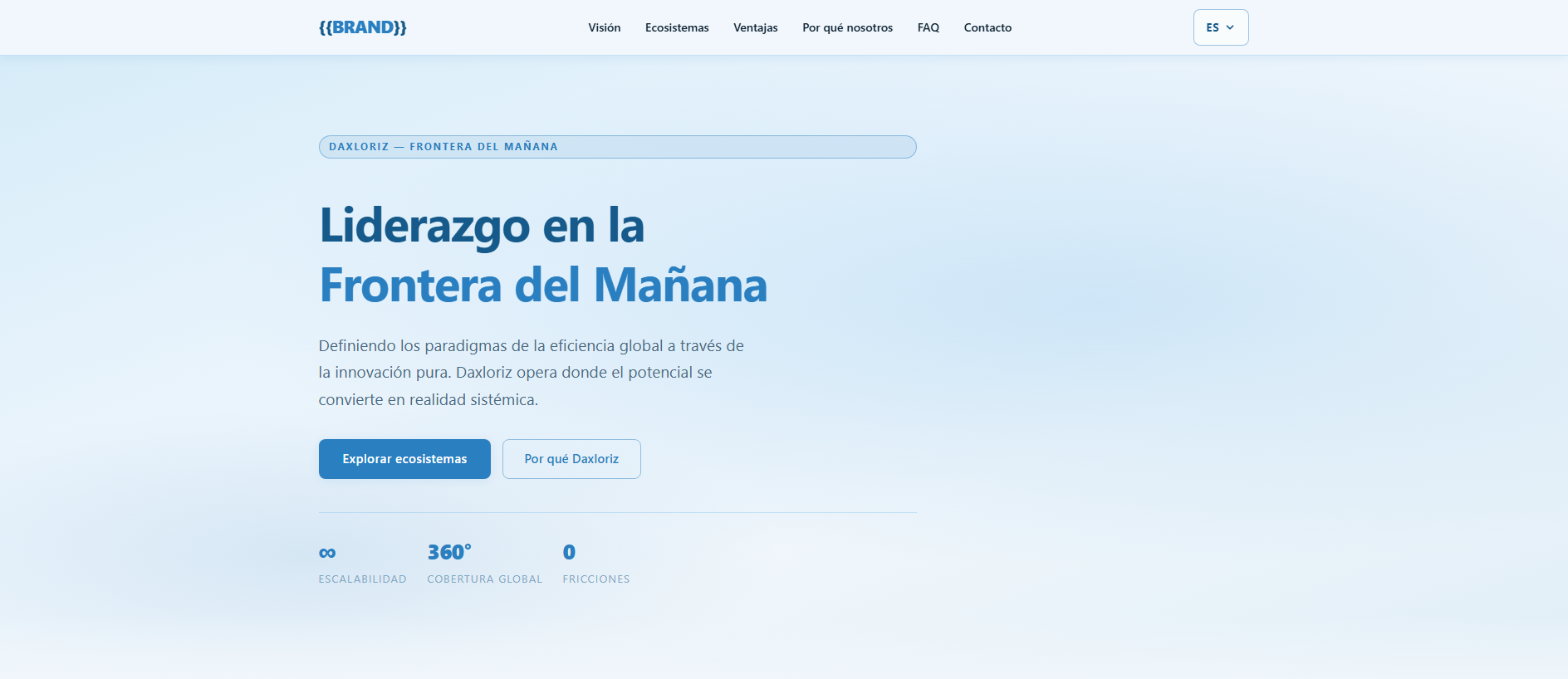The width and height of the screenshot is (1568, 679).
Task: Click the COBERTURA GLOBAL label
Action: pos(485,579)
